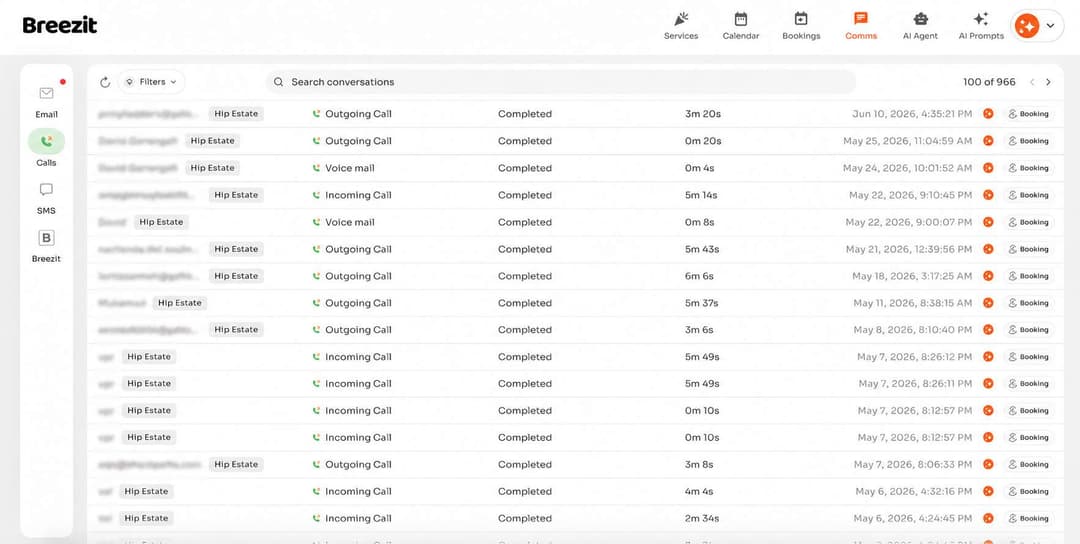Image resolution: width=1080 pixels, height=544 pixels.
Task: Click orange icon on May 25 row
Action: (x=988, y=140)
